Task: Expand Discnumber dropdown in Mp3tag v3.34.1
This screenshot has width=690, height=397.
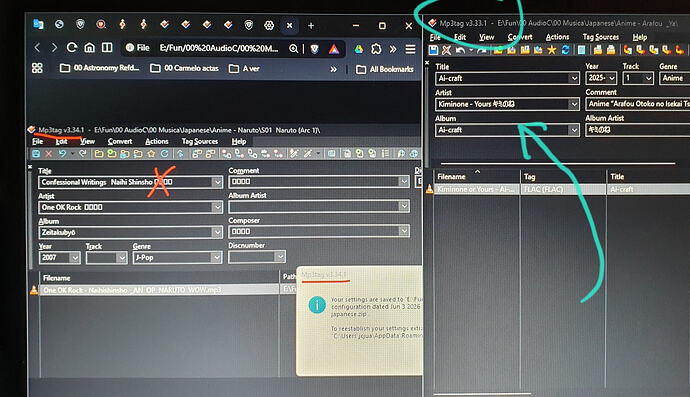Action: (280, 257)
